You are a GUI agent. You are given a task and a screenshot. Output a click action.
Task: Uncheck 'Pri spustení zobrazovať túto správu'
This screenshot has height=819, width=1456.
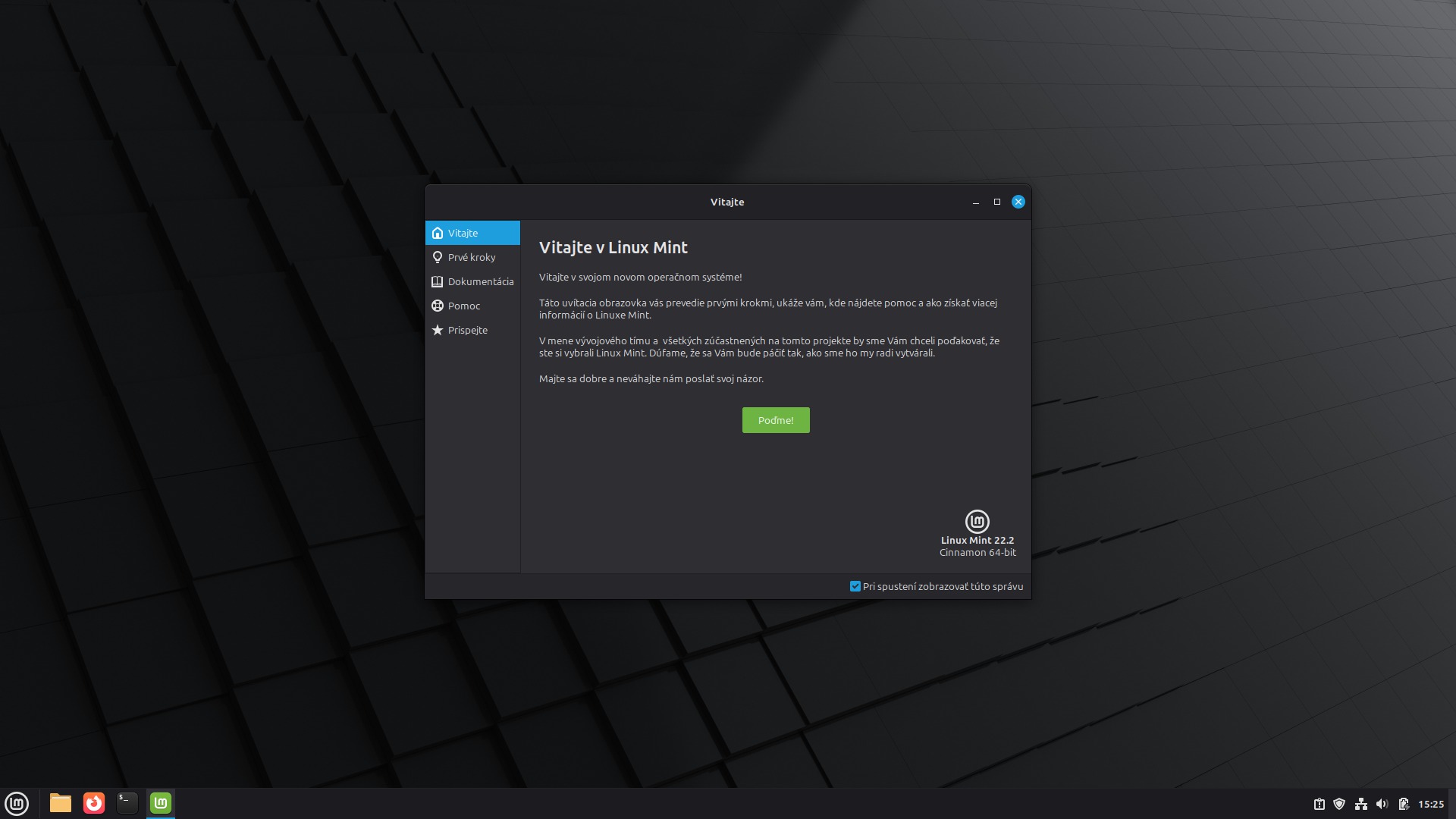click(855, 586)
